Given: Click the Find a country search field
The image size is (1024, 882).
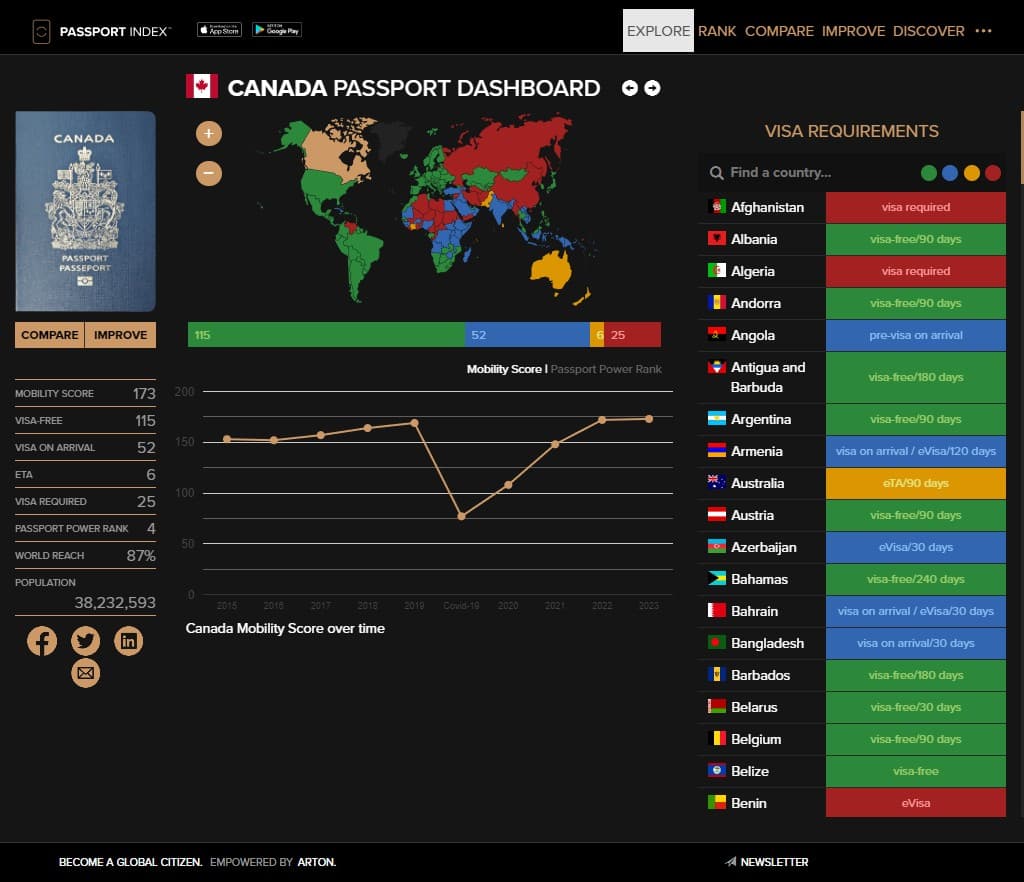Looking at the screenshot, I should click(x=810, y=172).
